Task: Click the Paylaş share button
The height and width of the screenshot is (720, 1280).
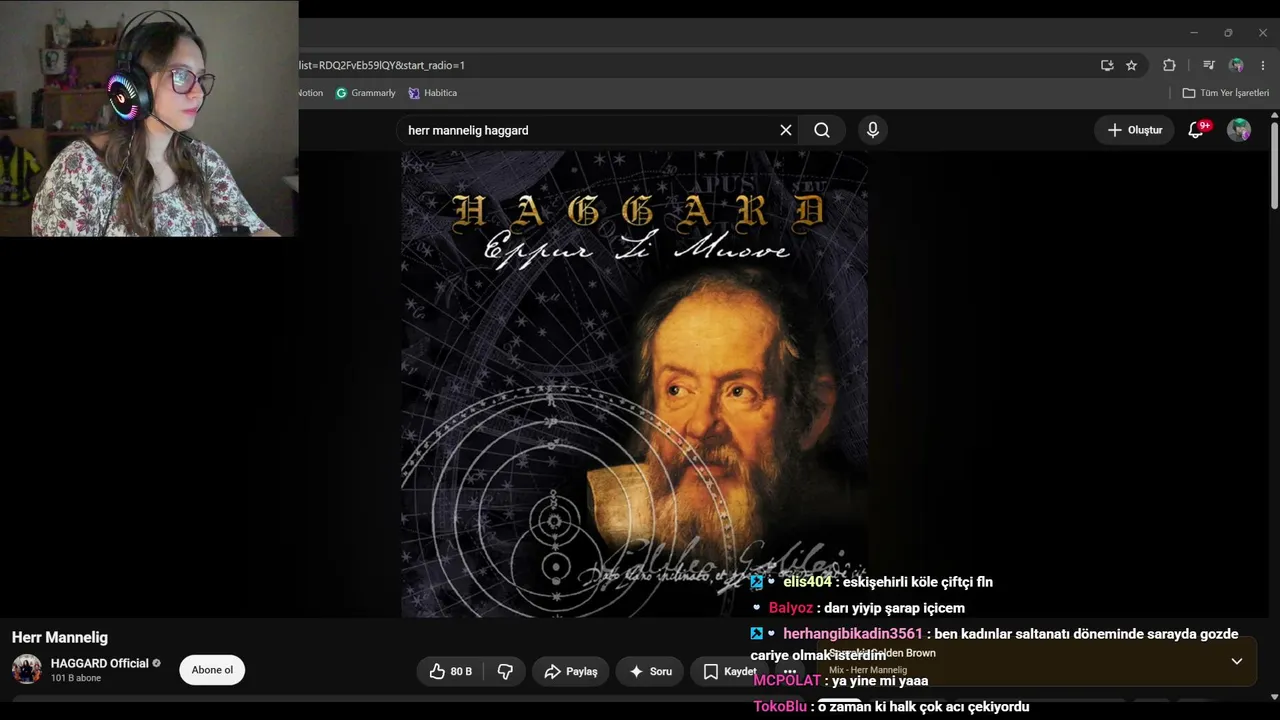Action: tap(570, 672)
